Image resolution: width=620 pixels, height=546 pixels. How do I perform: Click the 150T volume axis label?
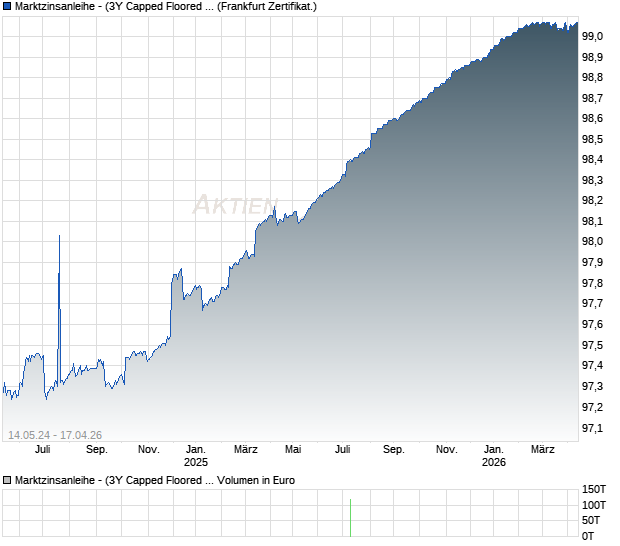pos(594,489)
